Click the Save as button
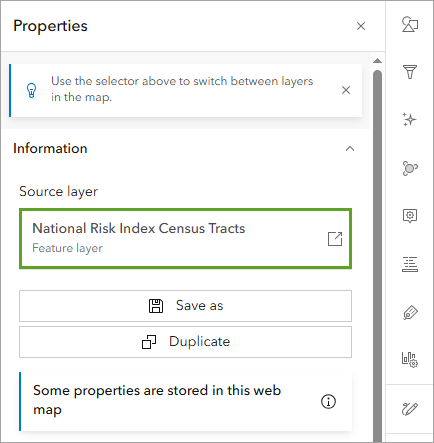This screenshot has height=443, width=434. pyautogui.click(x=185, y=306)
